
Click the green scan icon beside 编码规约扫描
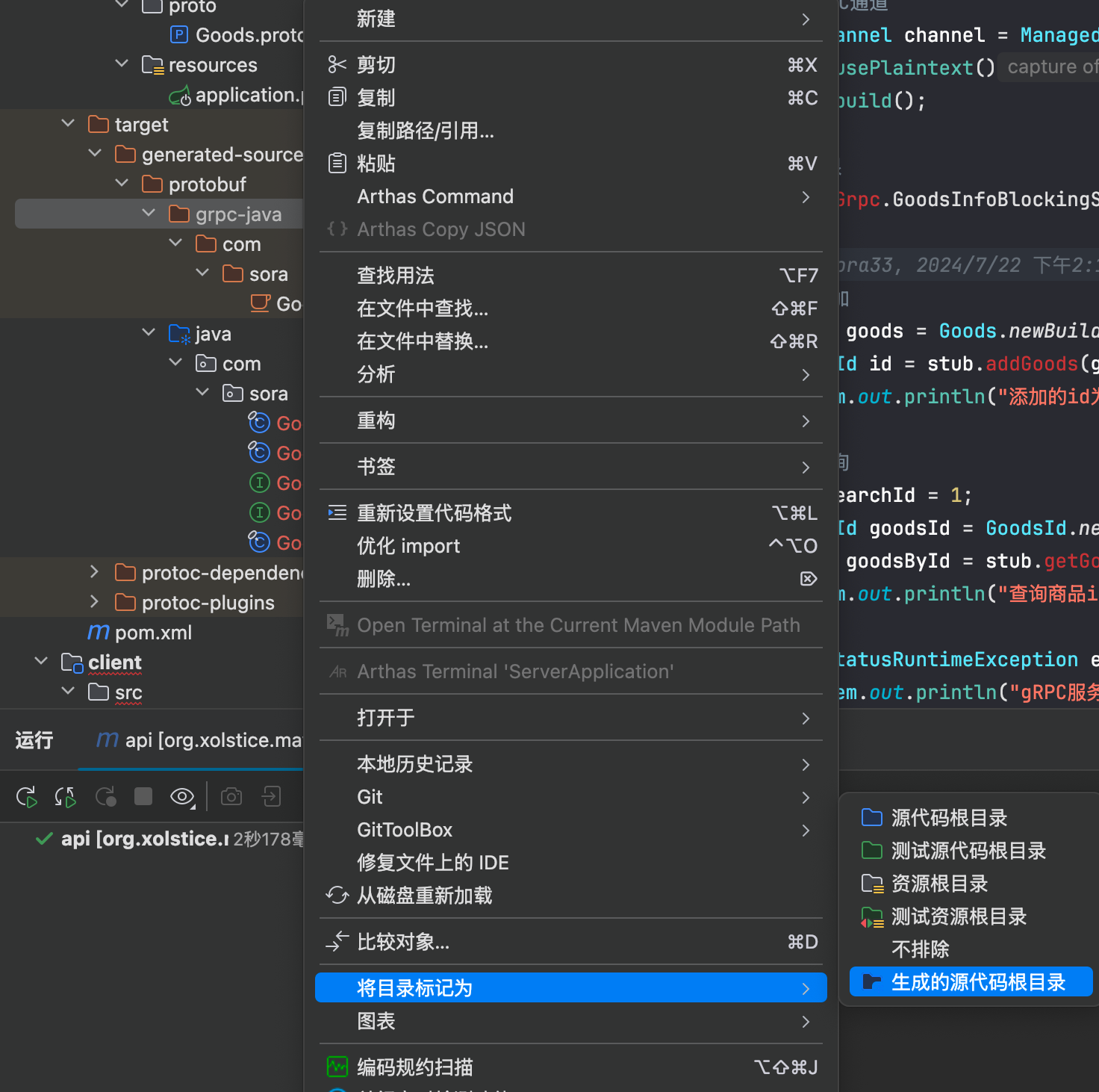337,1067
